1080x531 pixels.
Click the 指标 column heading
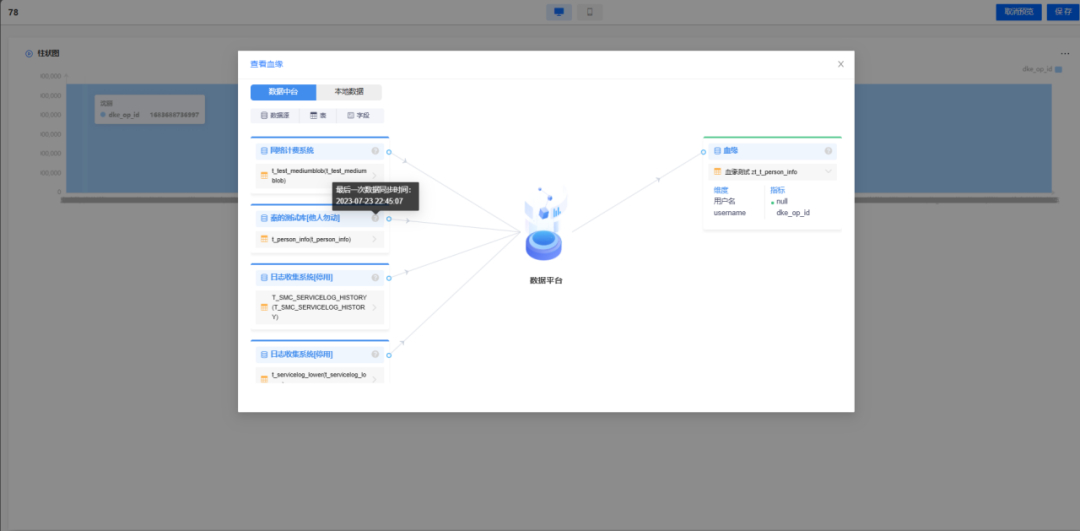pyautogui.click(x=778, y=190)
